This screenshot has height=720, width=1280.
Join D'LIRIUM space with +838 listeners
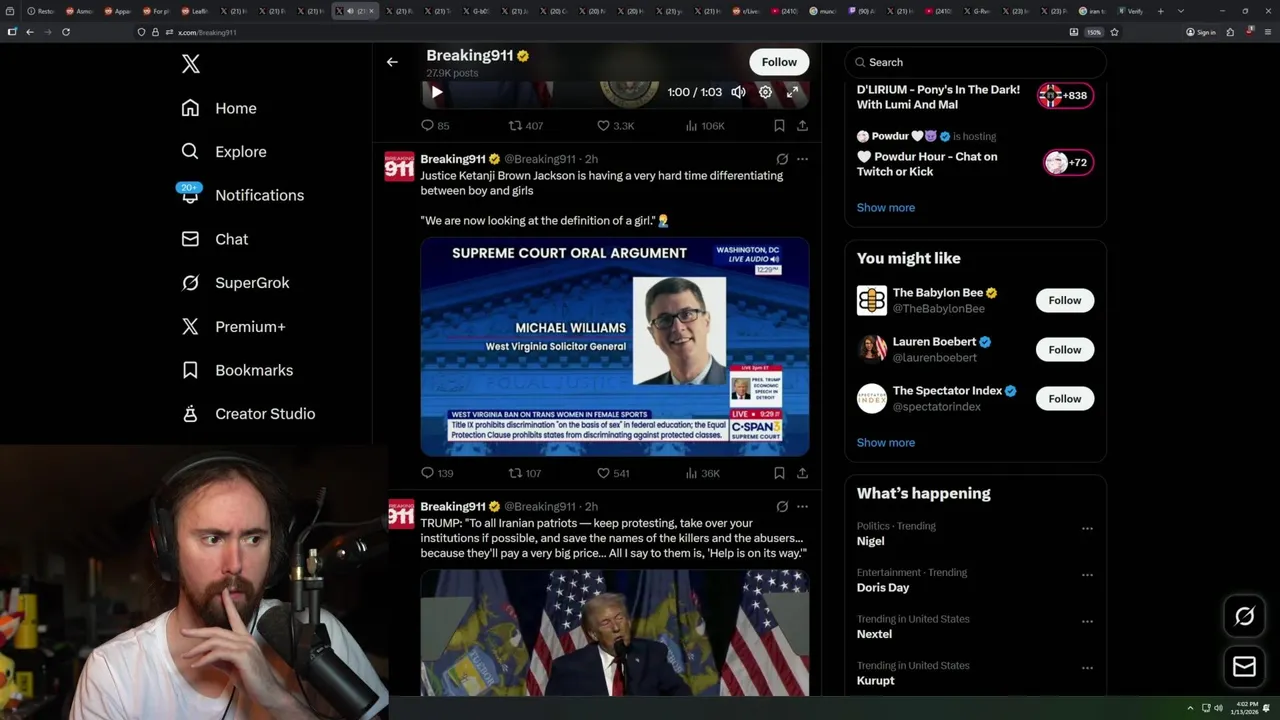tap(1065, 96)
